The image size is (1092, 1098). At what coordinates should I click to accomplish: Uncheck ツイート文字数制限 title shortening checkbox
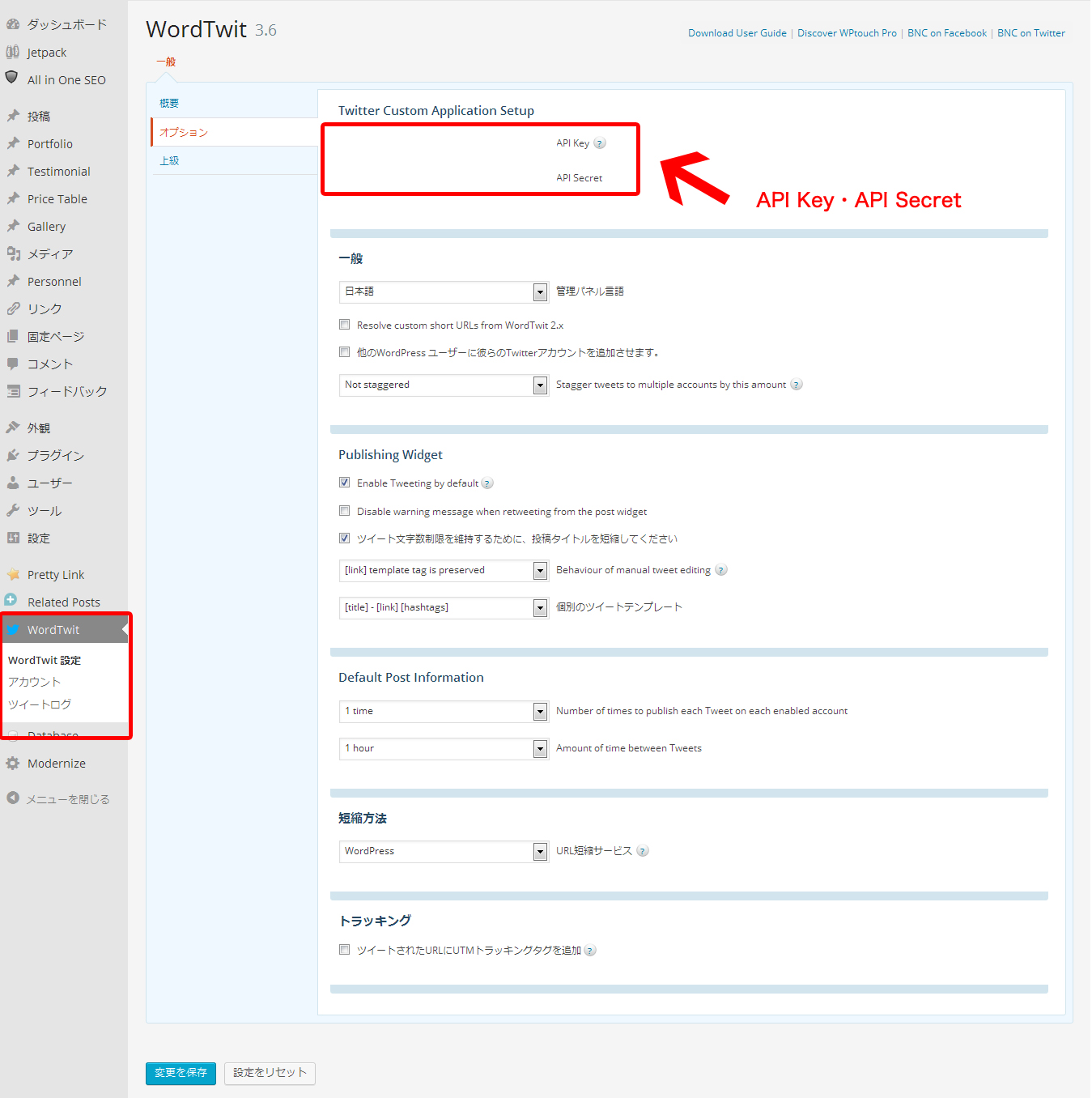pyautogui.click(x=344, y=538)
